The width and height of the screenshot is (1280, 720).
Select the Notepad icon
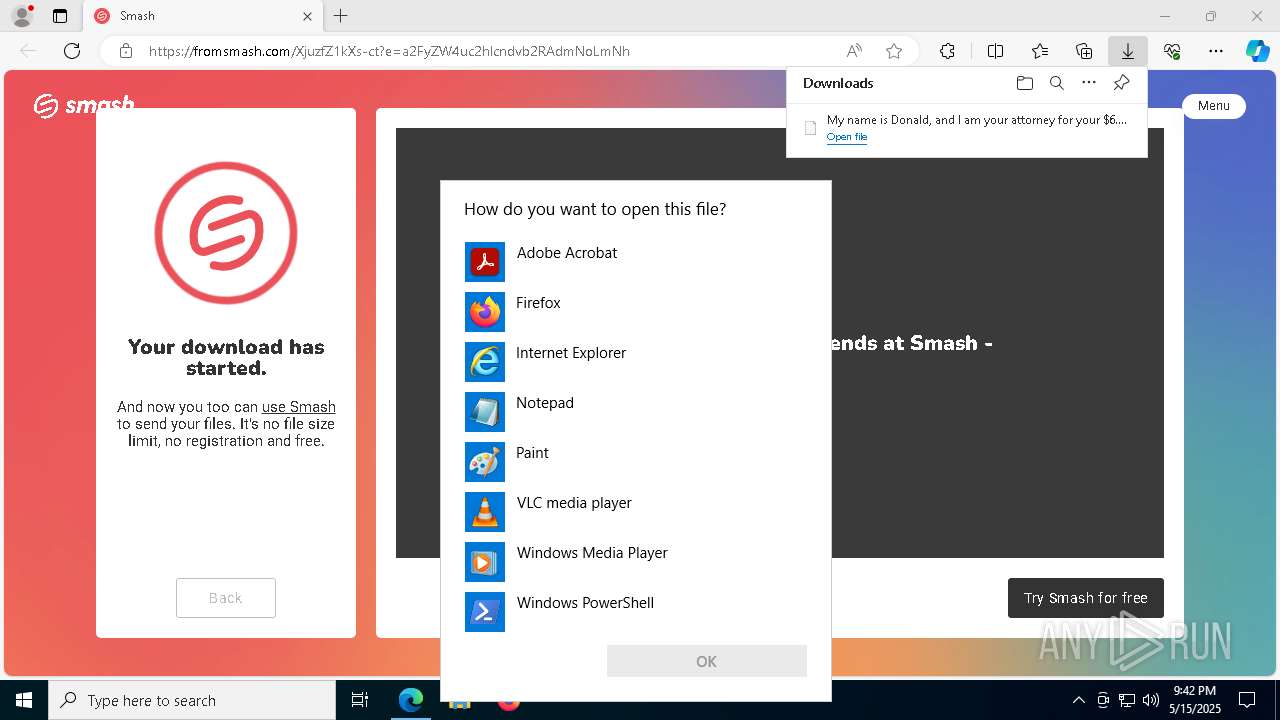(485, 412)
